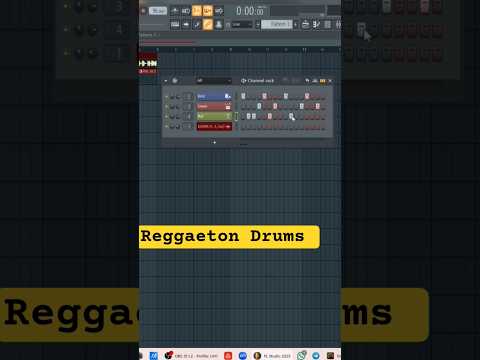Toggle the wait-for-input icon next to the metronome
The height and width of the screenshot is (360, 480).
tap(186, 11)
